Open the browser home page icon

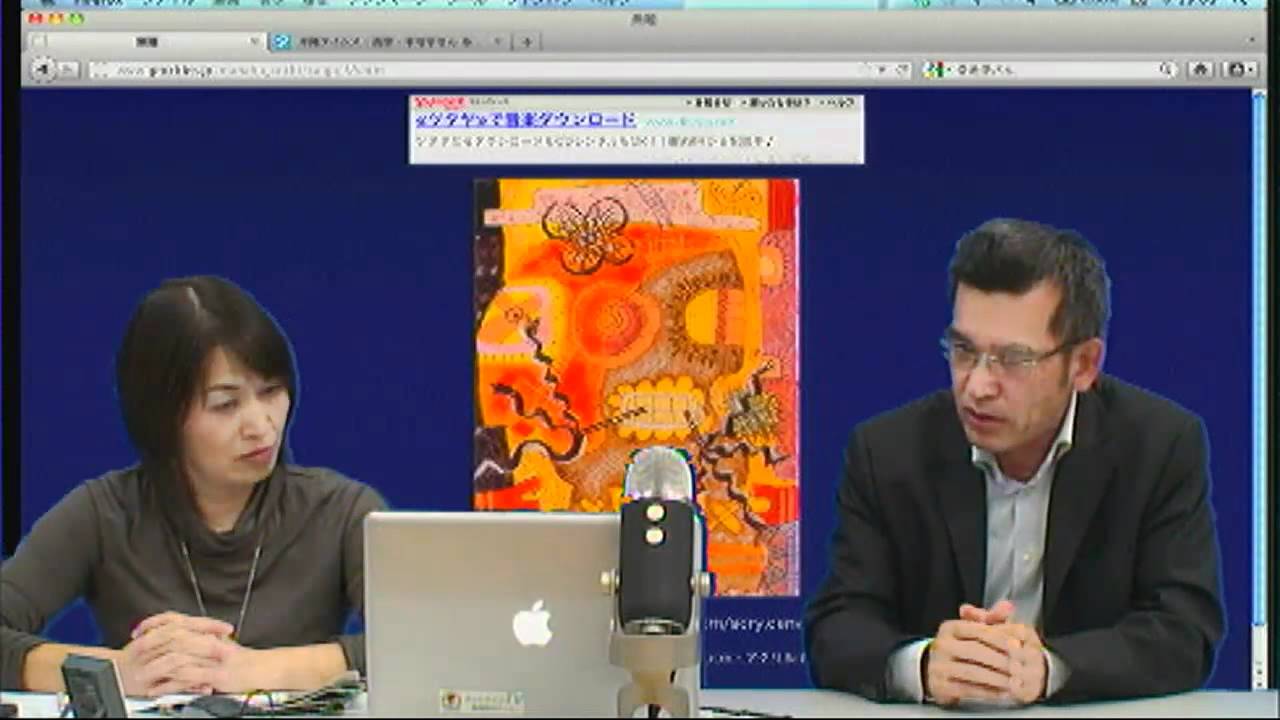click(1202, 70)
